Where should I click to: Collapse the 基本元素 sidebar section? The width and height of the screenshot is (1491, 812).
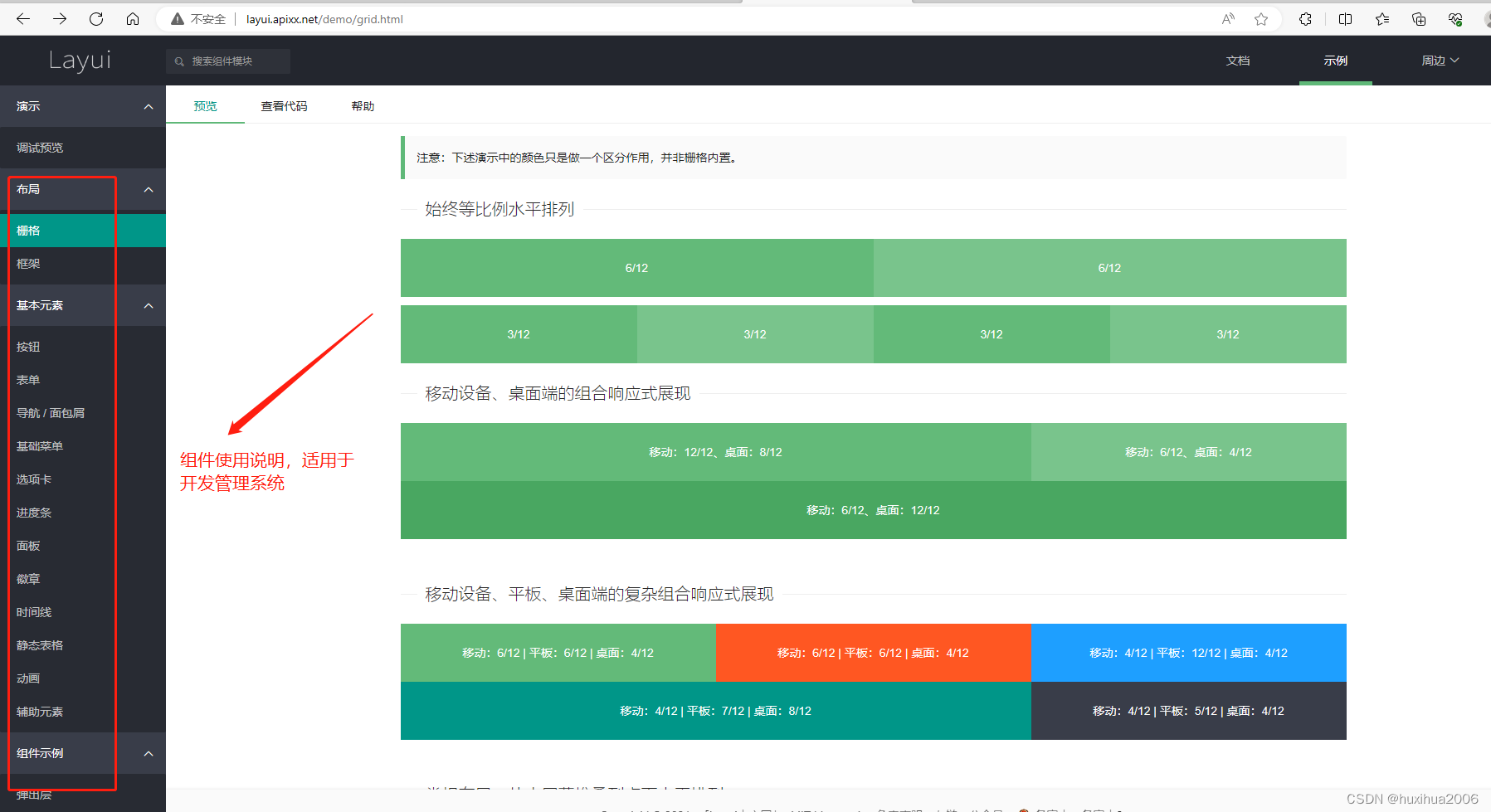[83, 305]
